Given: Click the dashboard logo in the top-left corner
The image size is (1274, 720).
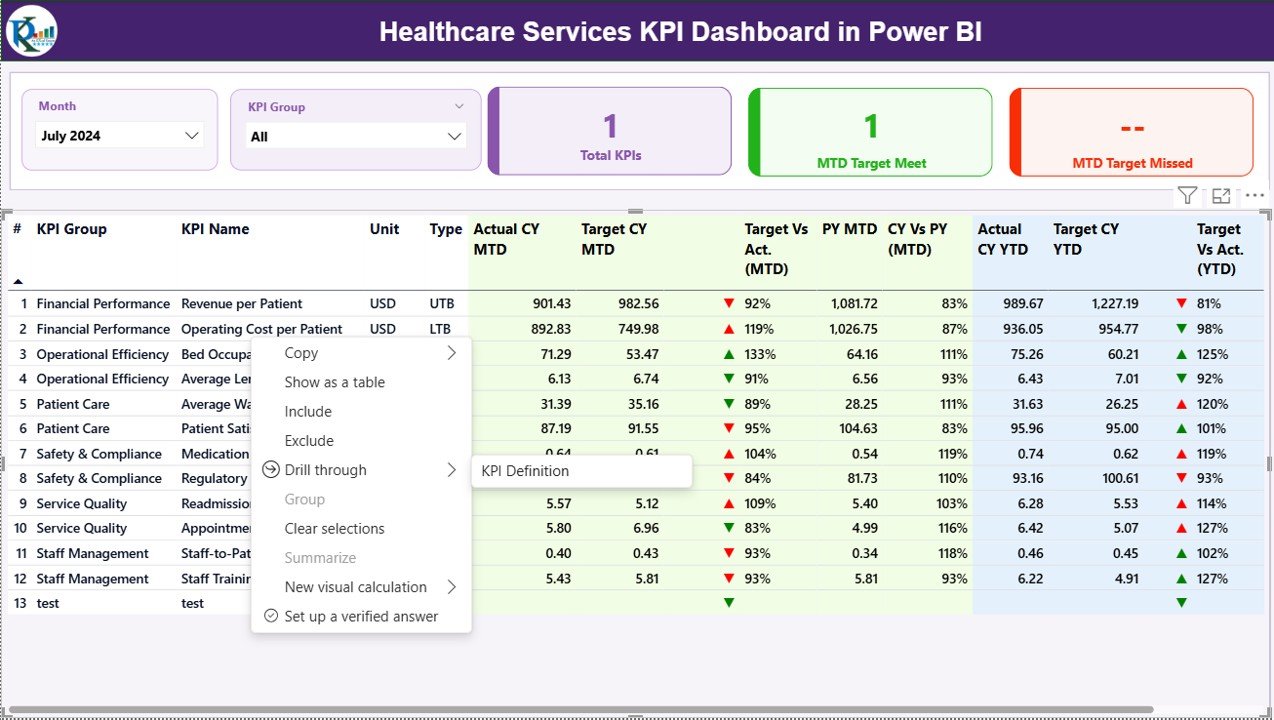Looking at the screenshot, I should pos(30,30).
